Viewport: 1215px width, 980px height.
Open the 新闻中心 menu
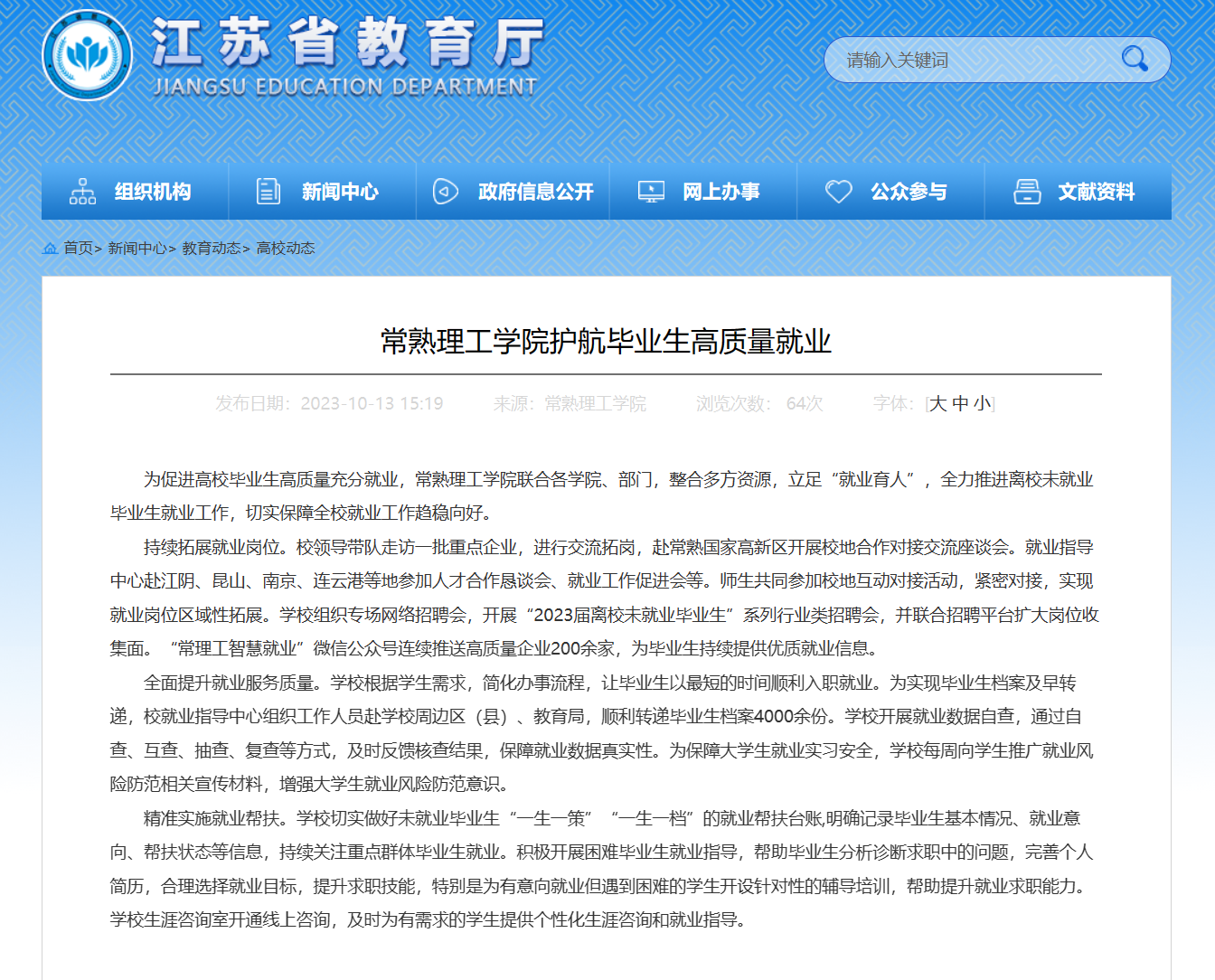pos(323,192)
